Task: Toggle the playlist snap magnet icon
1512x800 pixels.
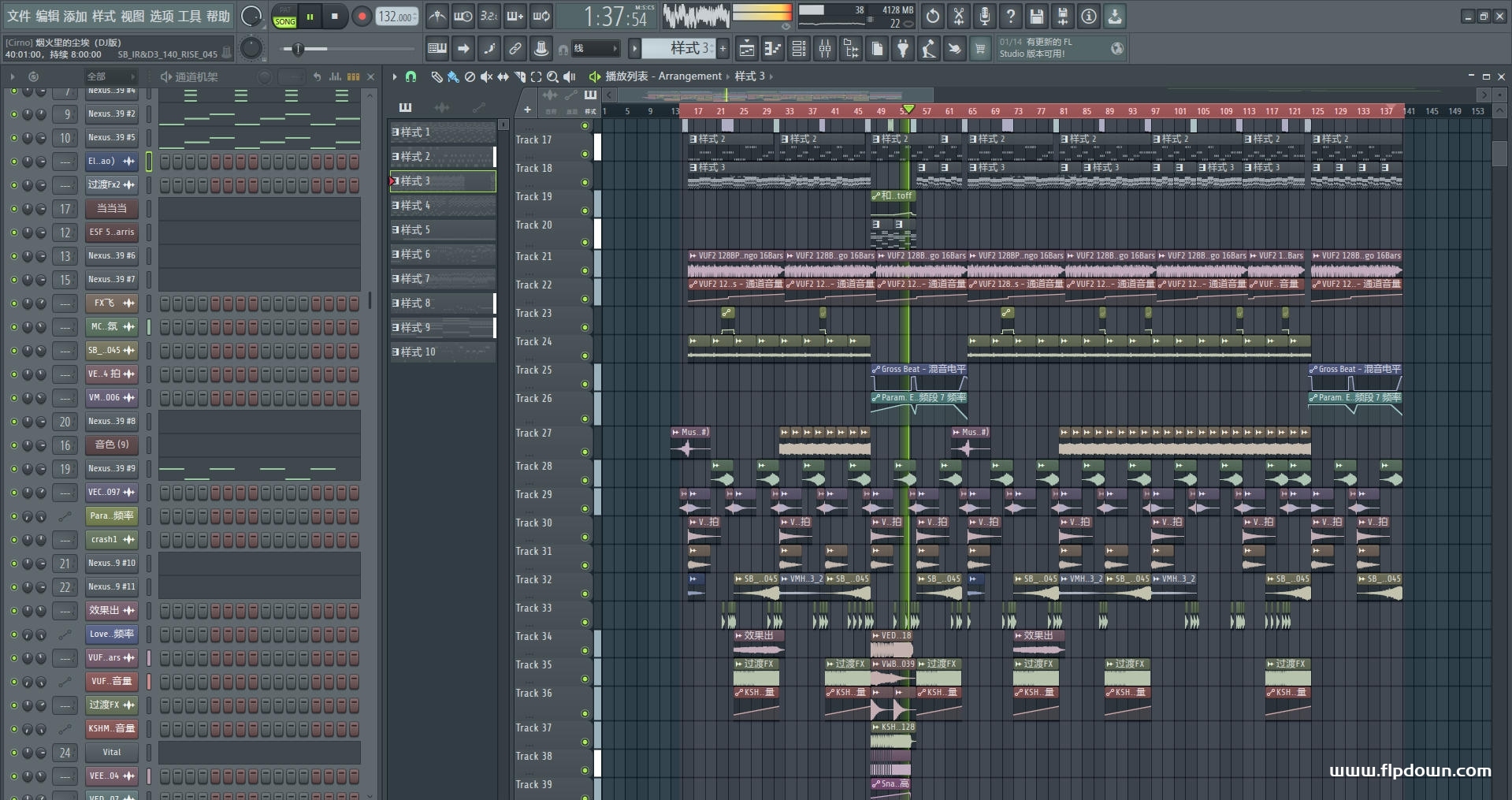Action: [411, 76]
